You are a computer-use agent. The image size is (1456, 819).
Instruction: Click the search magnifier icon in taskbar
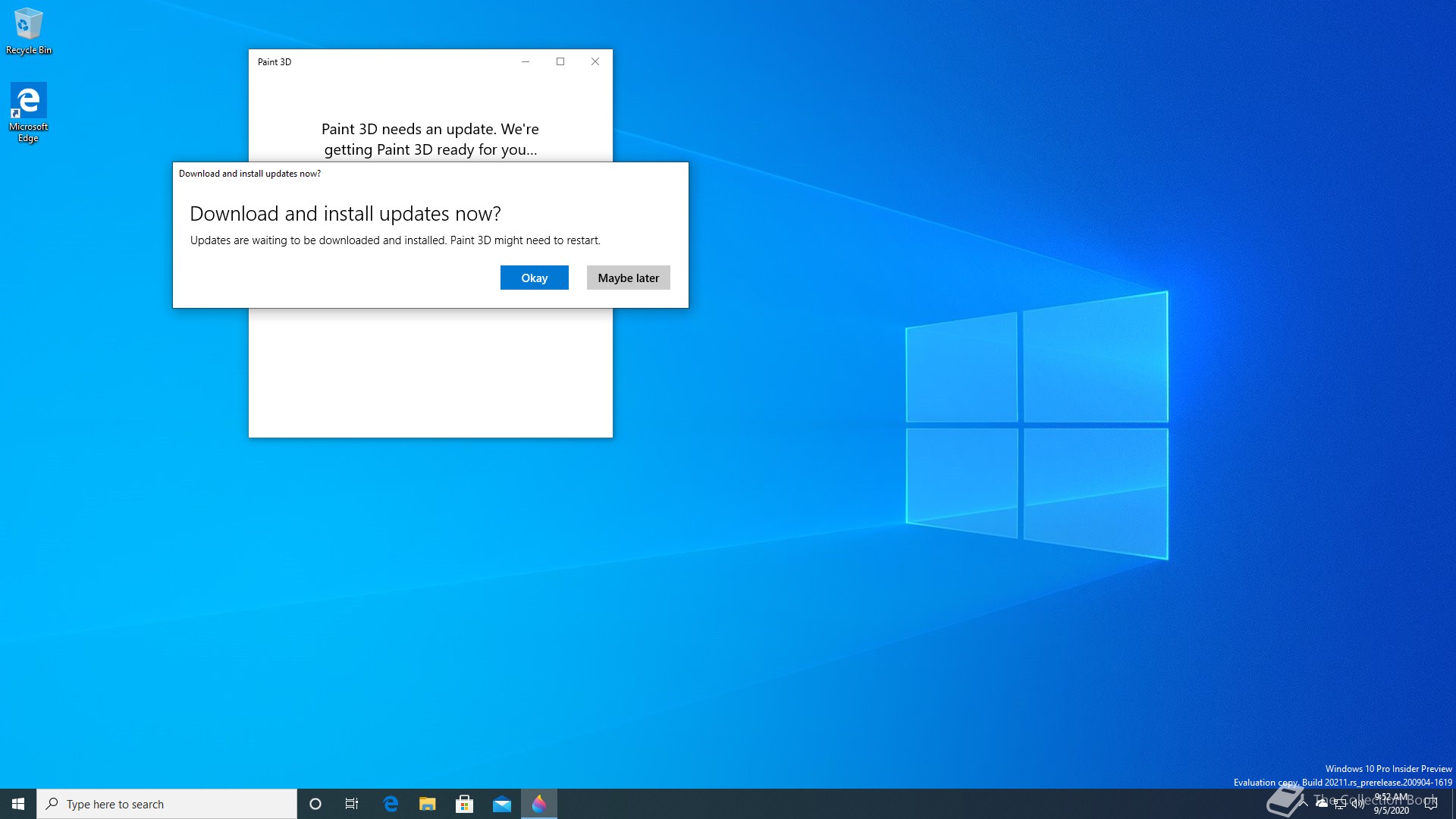click(x=52, y=804)
